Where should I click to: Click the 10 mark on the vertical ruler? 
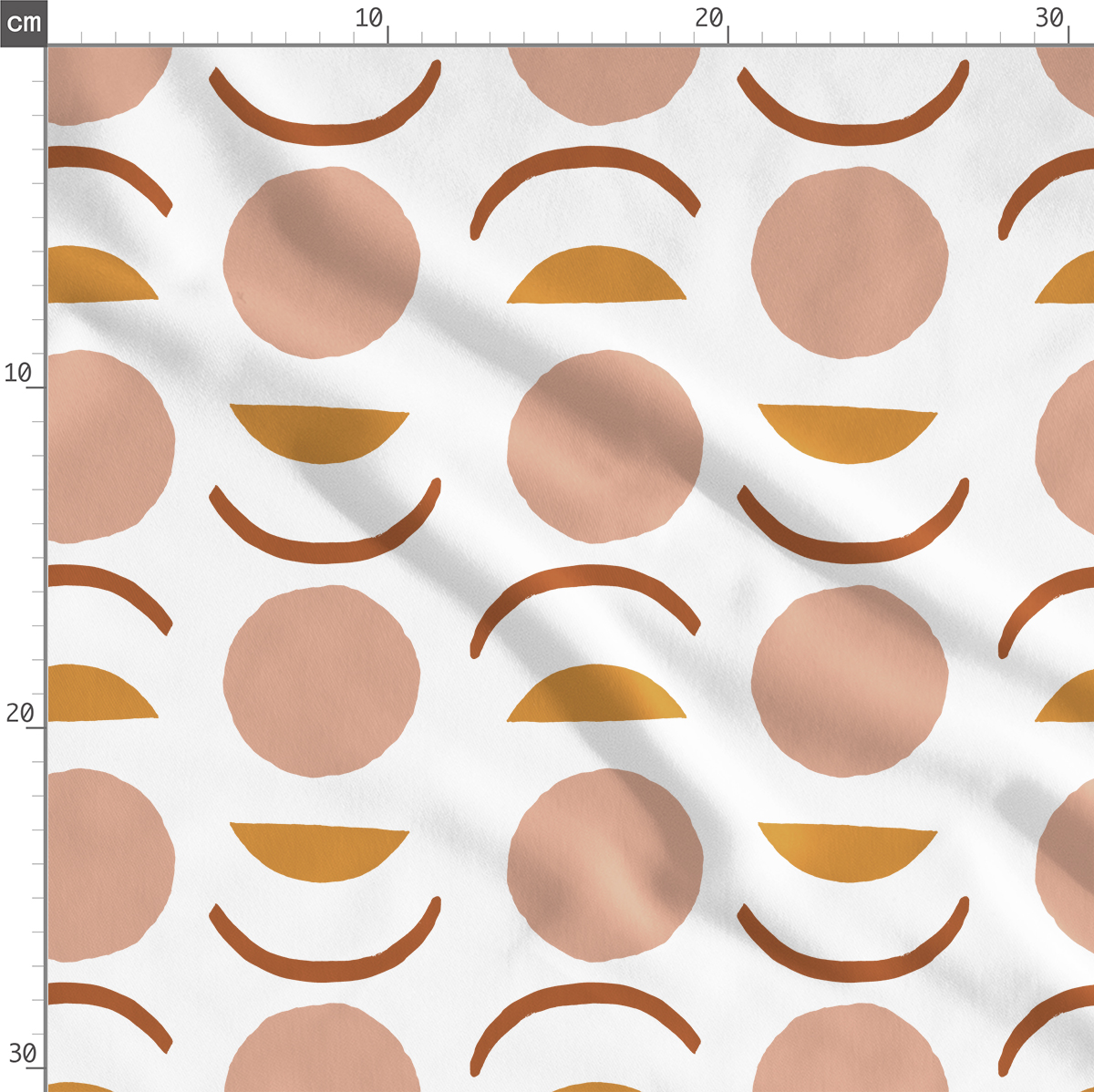click(18, 373)
